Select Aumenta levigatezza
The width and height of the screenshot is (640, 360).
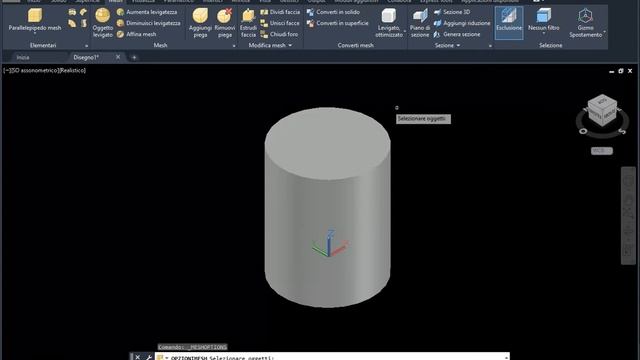click(x=147, y=12)
